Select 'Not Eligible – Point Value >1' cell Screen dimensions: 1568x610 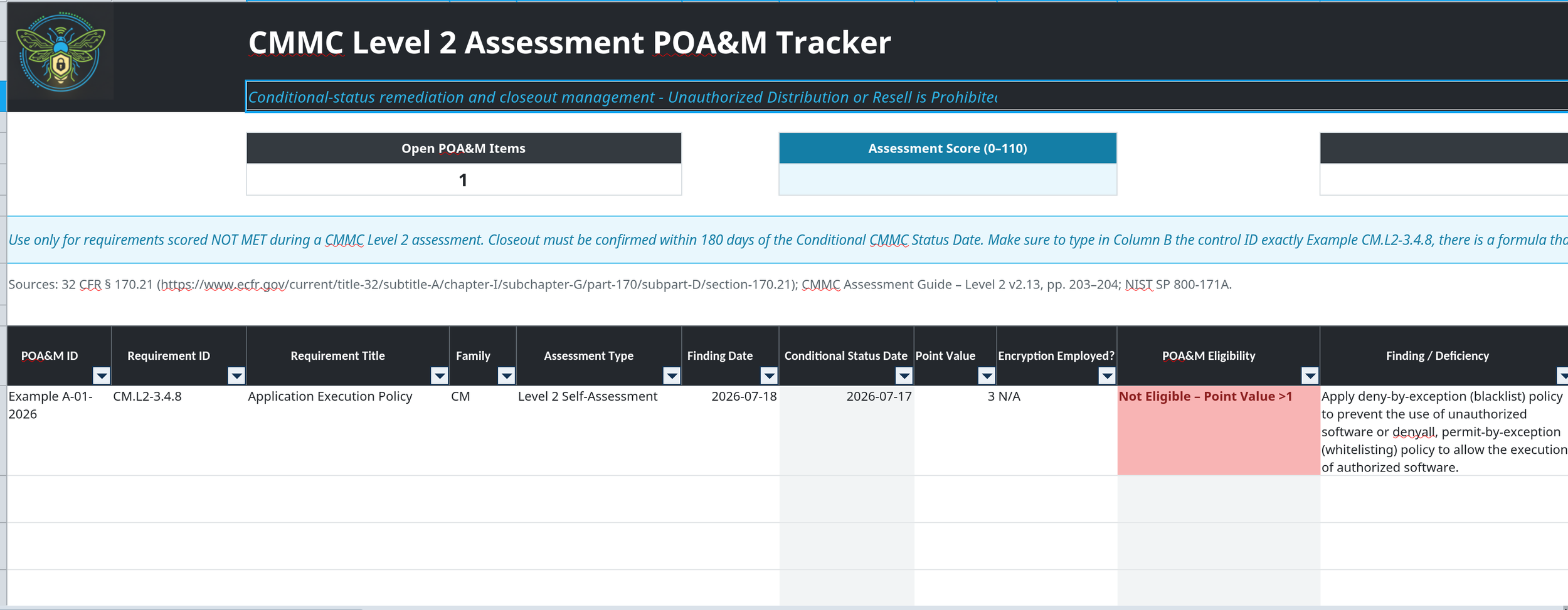point(1218,430)
